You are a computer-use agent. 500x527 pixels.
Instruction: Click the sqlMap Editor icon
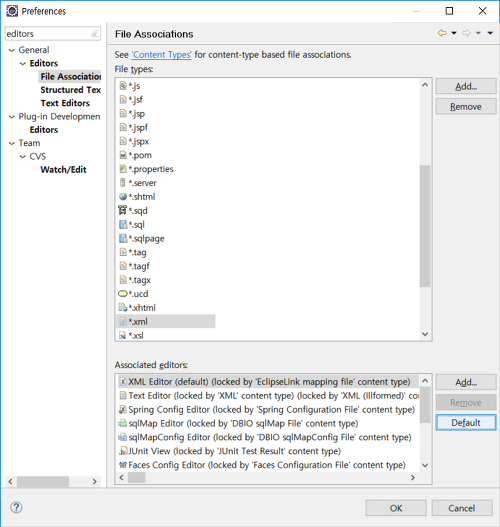pos(123,423)
